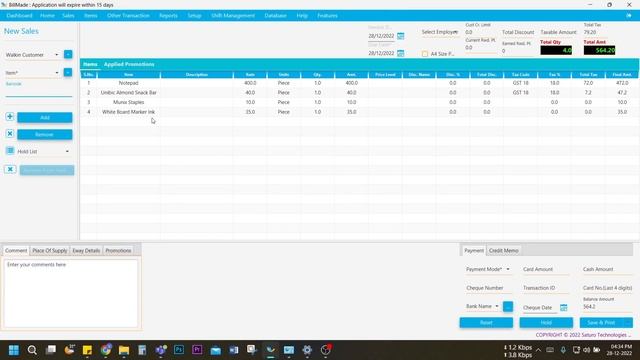This screenshot has height=360, width=640.
Task: Click in the comments text area
Action: pyautogui.click(x=71, y=293)
